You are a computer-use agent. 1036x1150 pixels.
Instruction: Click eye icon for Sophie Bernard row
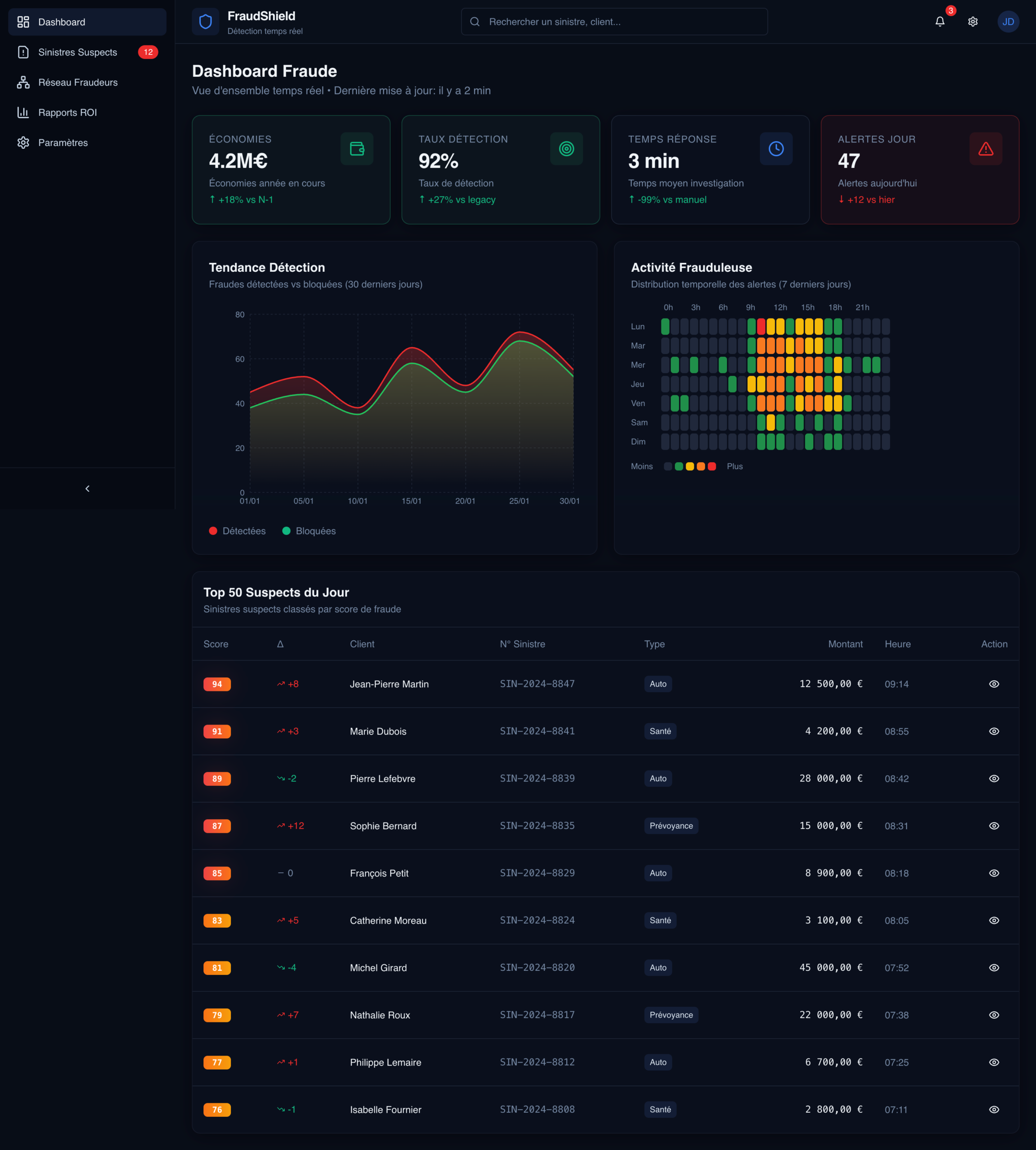(994, 826)
